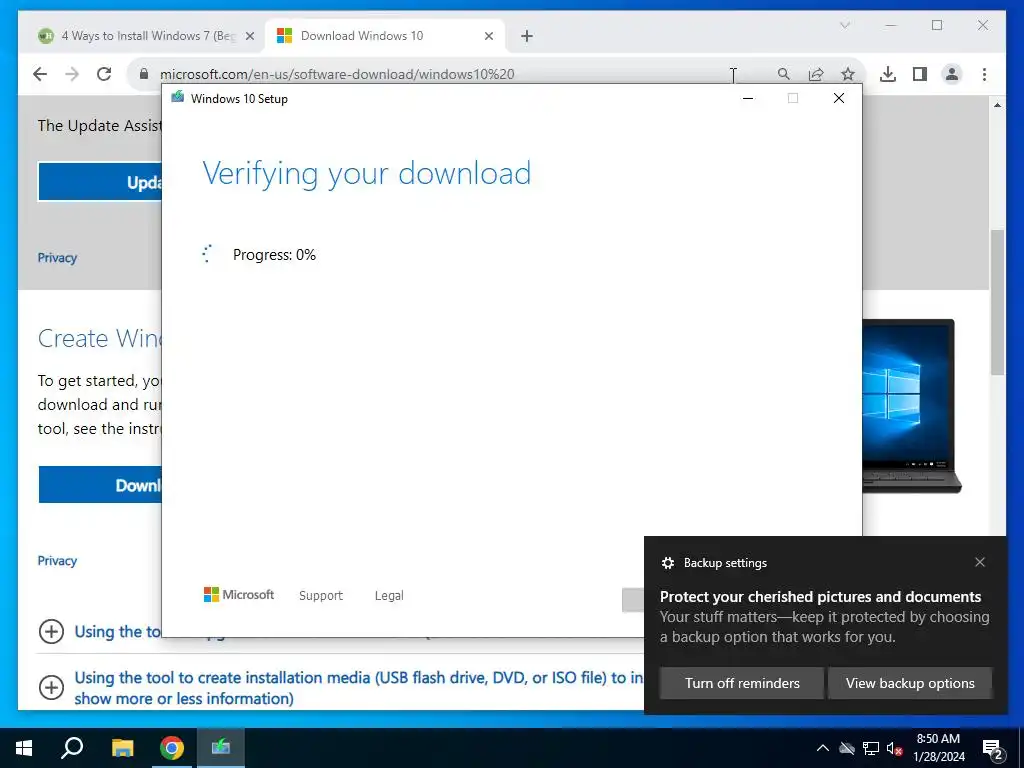Screen dimensions: 1024x768
Task: Minimize the Windows 10 Setup window
Action: pos(748,98)
